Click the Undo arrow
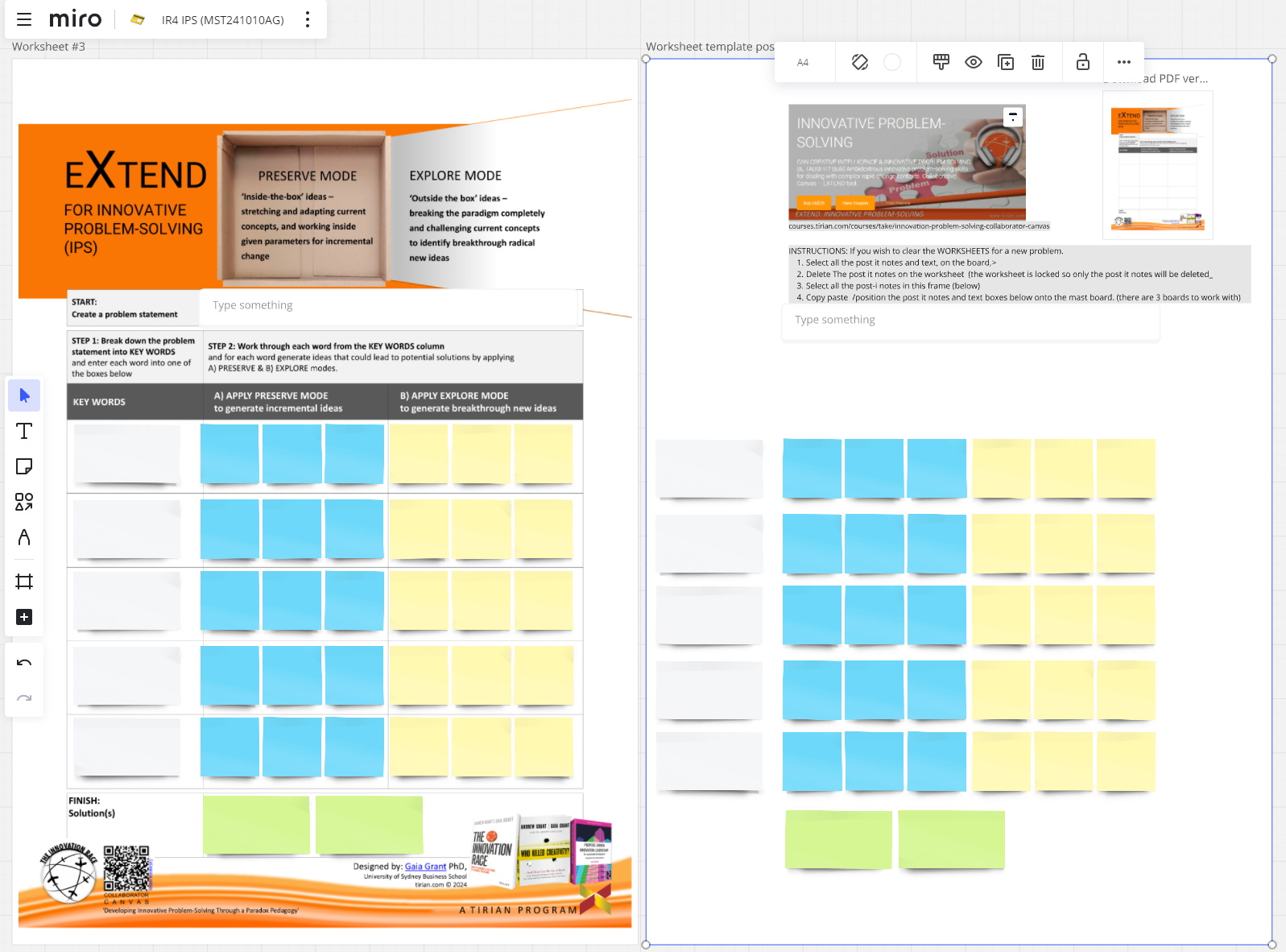 tap(24, 663)
